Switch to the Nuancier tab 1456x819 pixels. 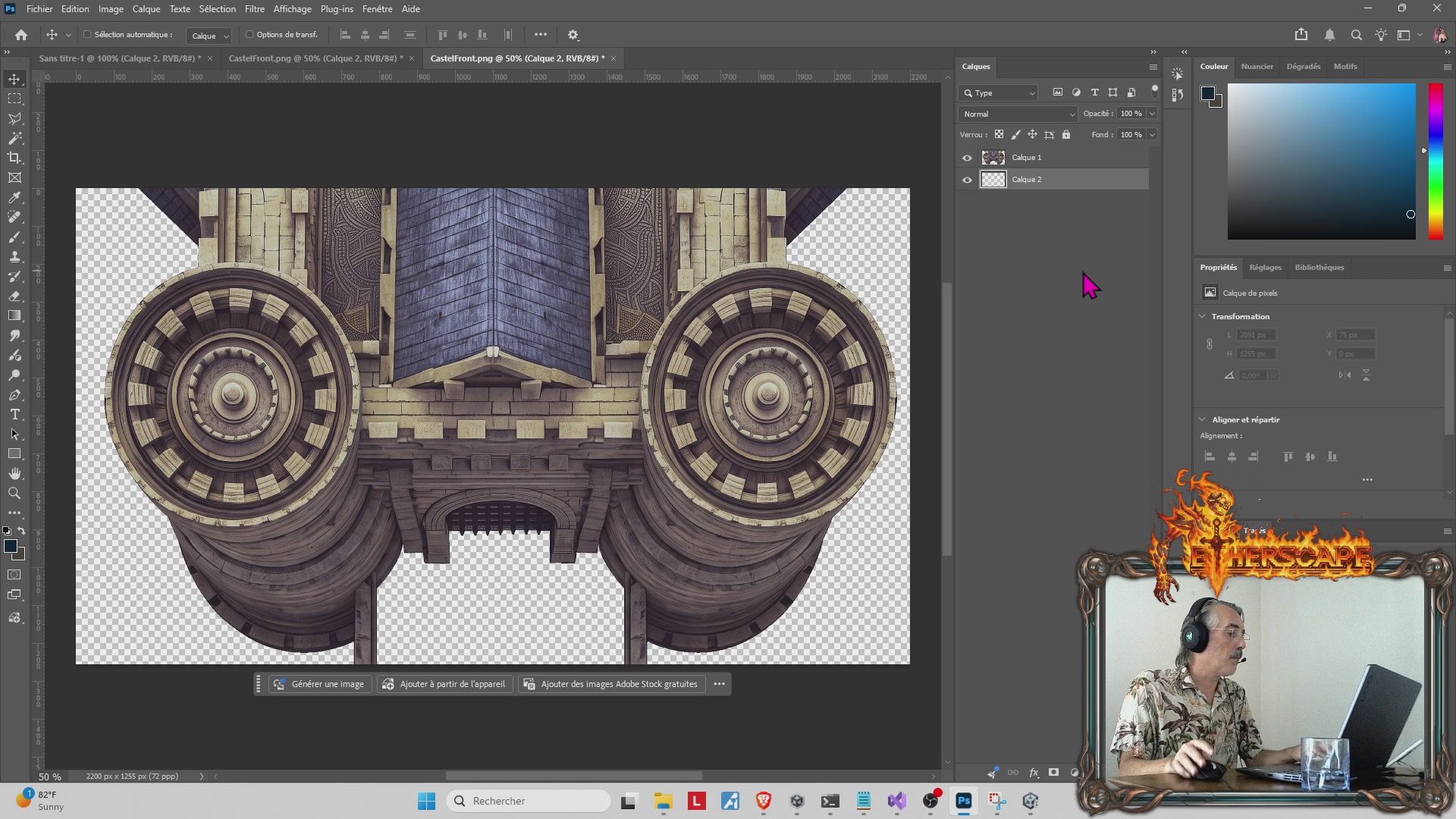point(1257,67)
